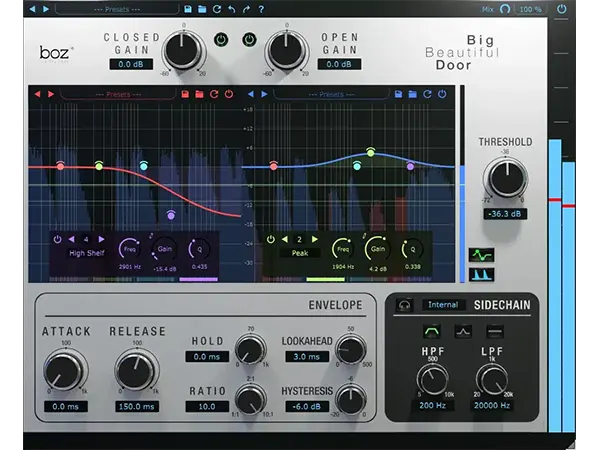Image resolution: width=600 pixels, height=450 pixels.
Task: Open the global Presets dropdown in top bar
Action: 117,9
